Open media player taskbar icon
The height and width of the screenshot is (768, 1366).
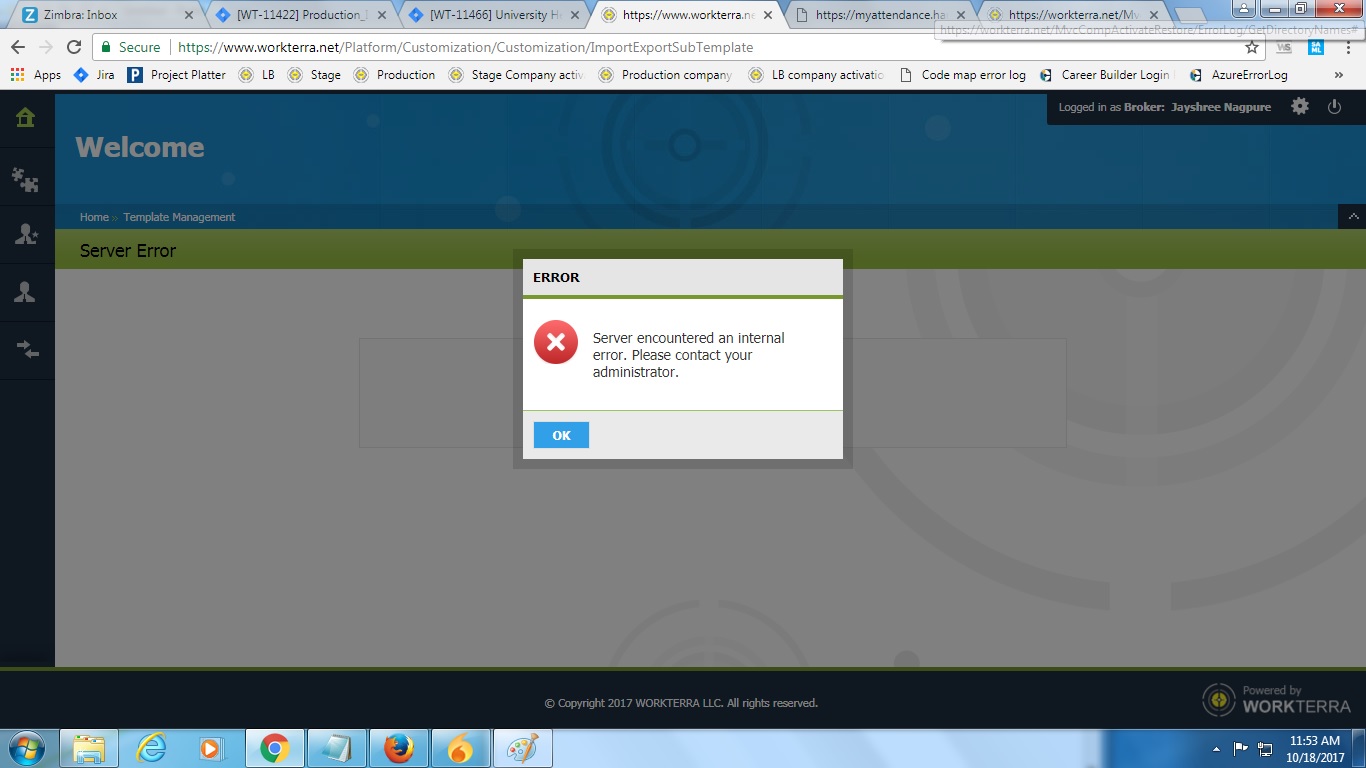[x=212, y=748]
